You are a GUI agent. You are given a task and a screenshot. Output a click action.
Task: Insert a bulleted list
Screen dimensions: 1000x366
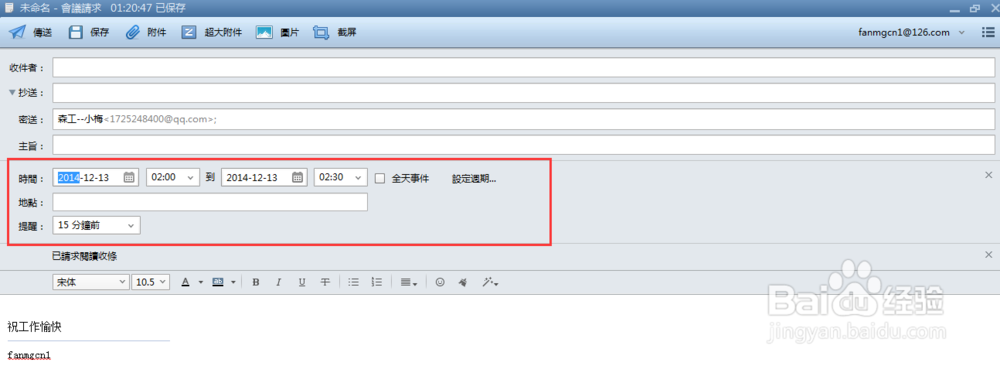[353, 282]
